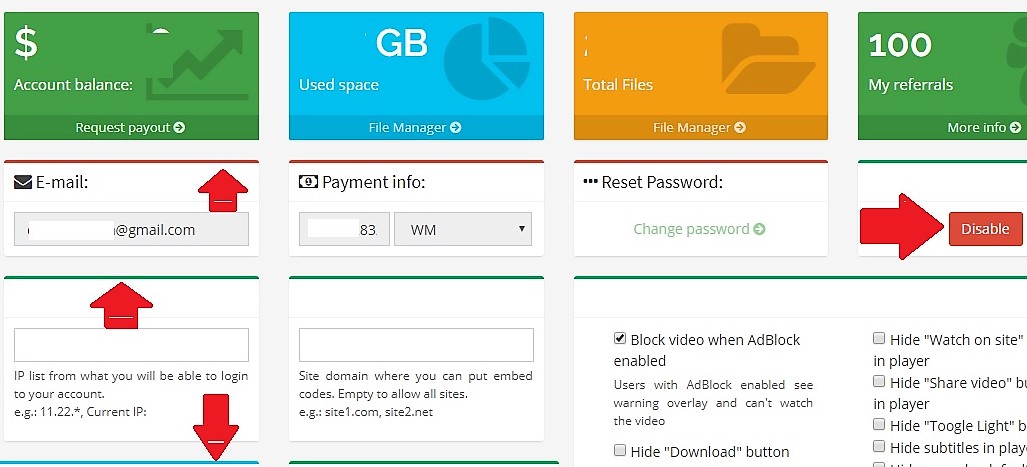Click the dollar sign icon on balance card
This screenshot has width=1027, height=467.
click(26, 44)
